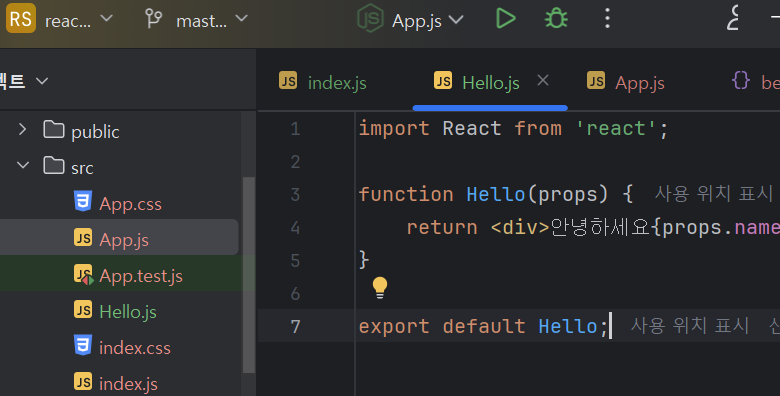780x396 pixels.
Task: Open the App.js run configuration dropdown
Action: pos(428,20)
